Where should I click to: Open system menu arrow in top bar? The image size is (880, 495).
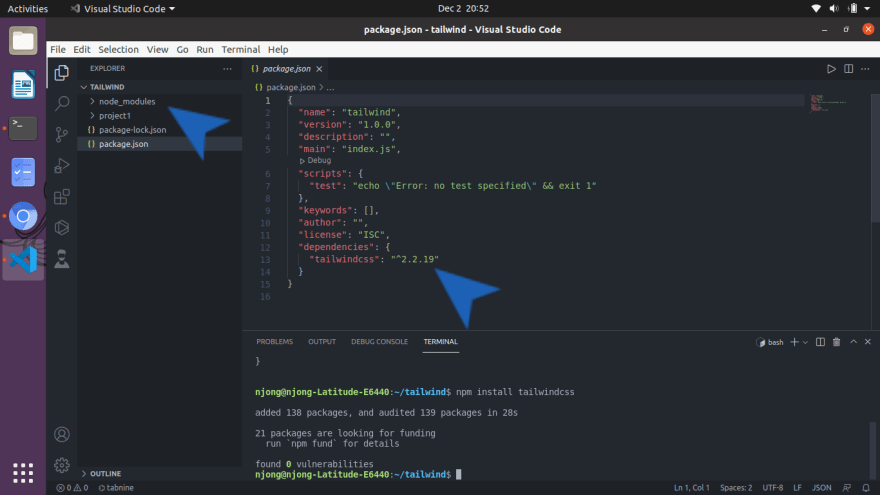point(867,8)
